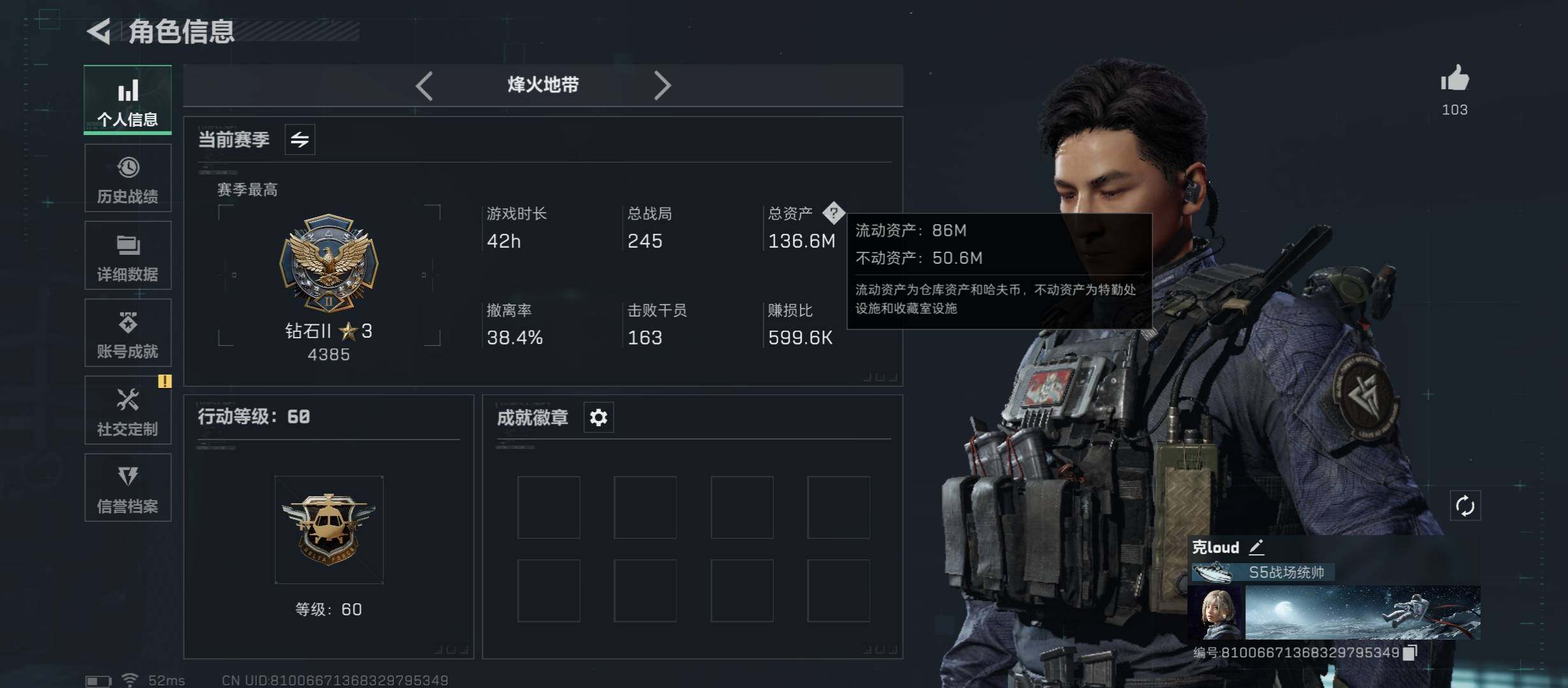The width and height of the screenshot is (1568, 688).
Task: Open 社交定制 with the alert badge
Action: tap(127, 410)
